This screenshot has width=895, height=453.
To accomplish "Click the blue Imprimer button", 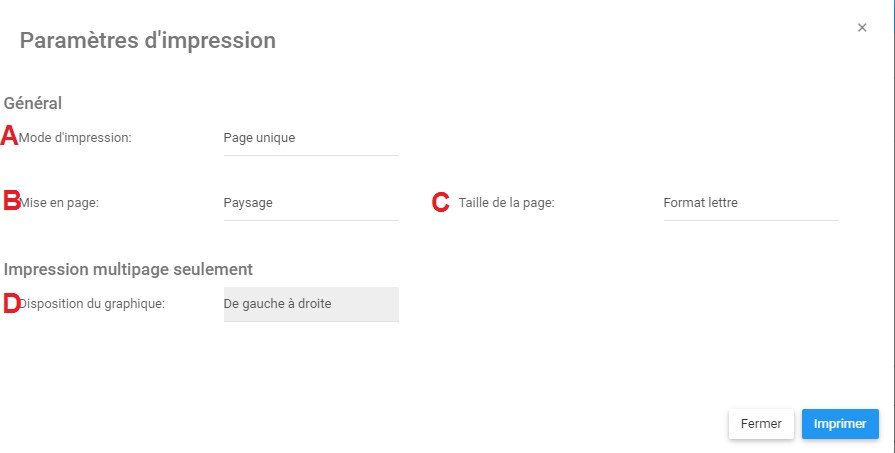I will pos(840,424).
